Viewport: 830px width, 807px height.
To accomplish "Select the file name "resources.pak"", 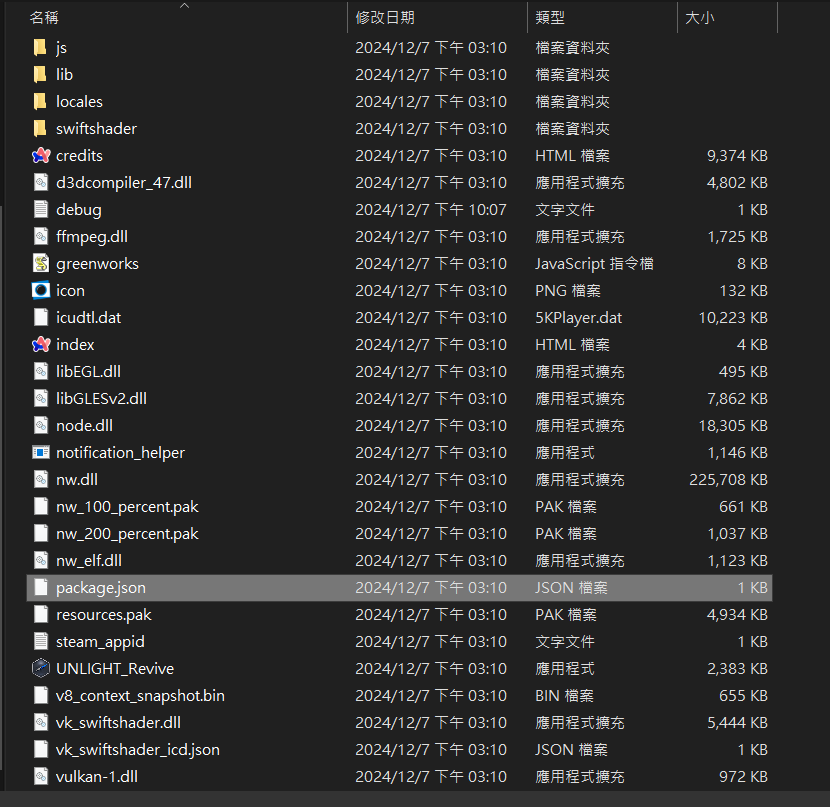I will 104,615.
